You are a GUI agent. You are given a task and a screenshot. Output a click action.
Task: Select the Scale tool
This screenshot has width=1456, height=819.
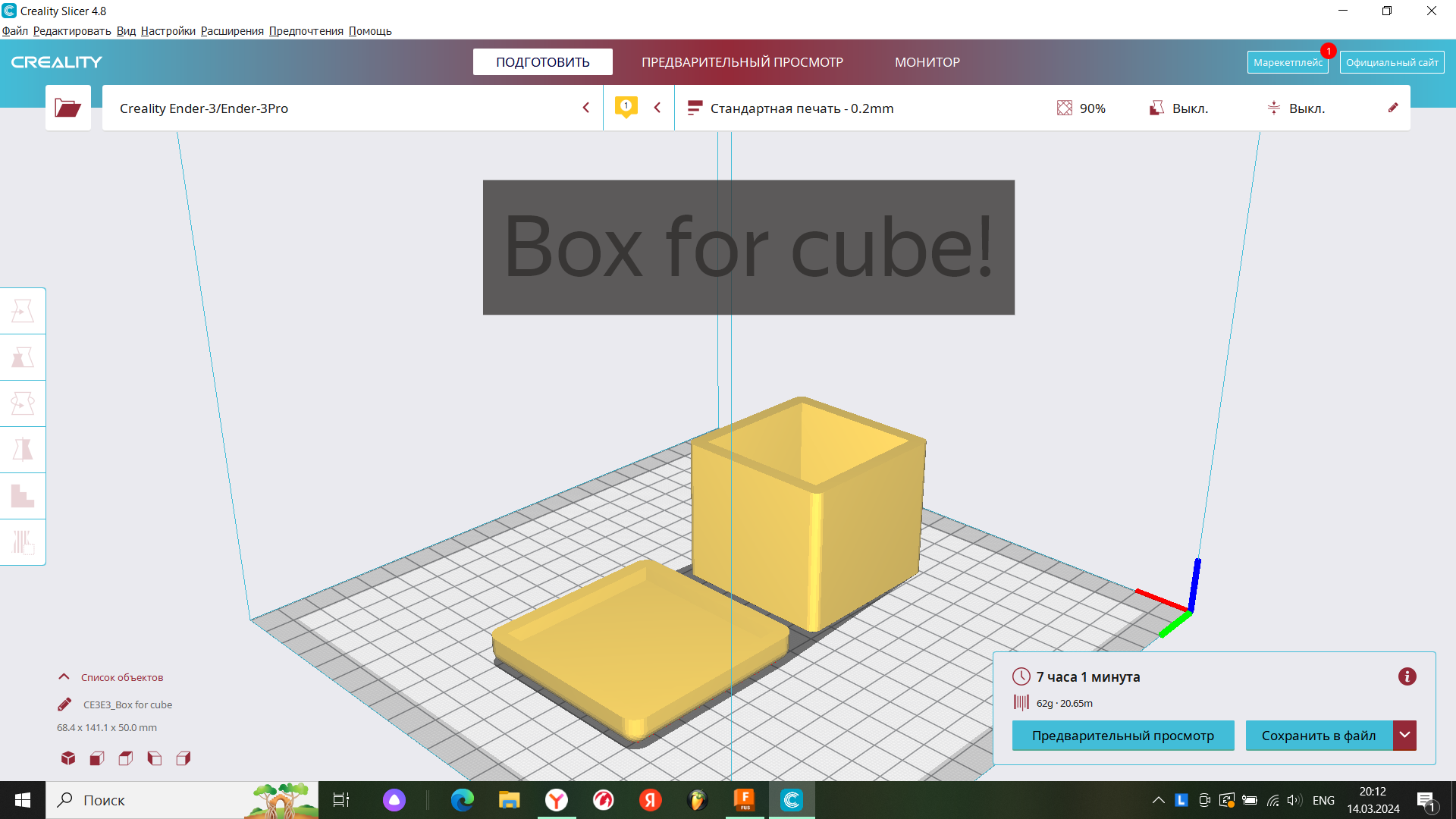[23, 356]
